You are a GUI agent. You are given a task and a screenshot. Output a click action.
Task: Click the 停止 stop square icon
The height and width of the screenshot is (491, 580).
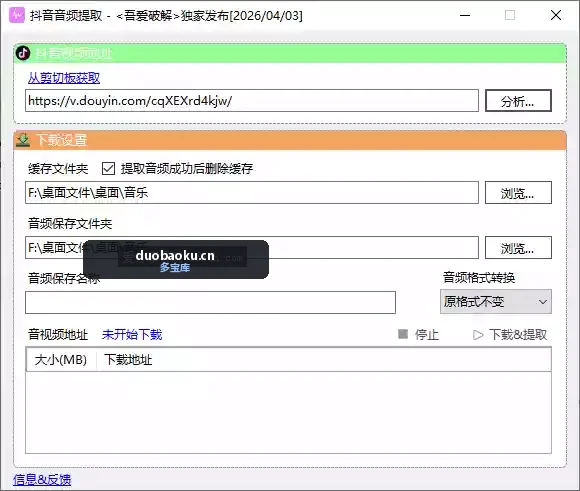click(403, 334)
